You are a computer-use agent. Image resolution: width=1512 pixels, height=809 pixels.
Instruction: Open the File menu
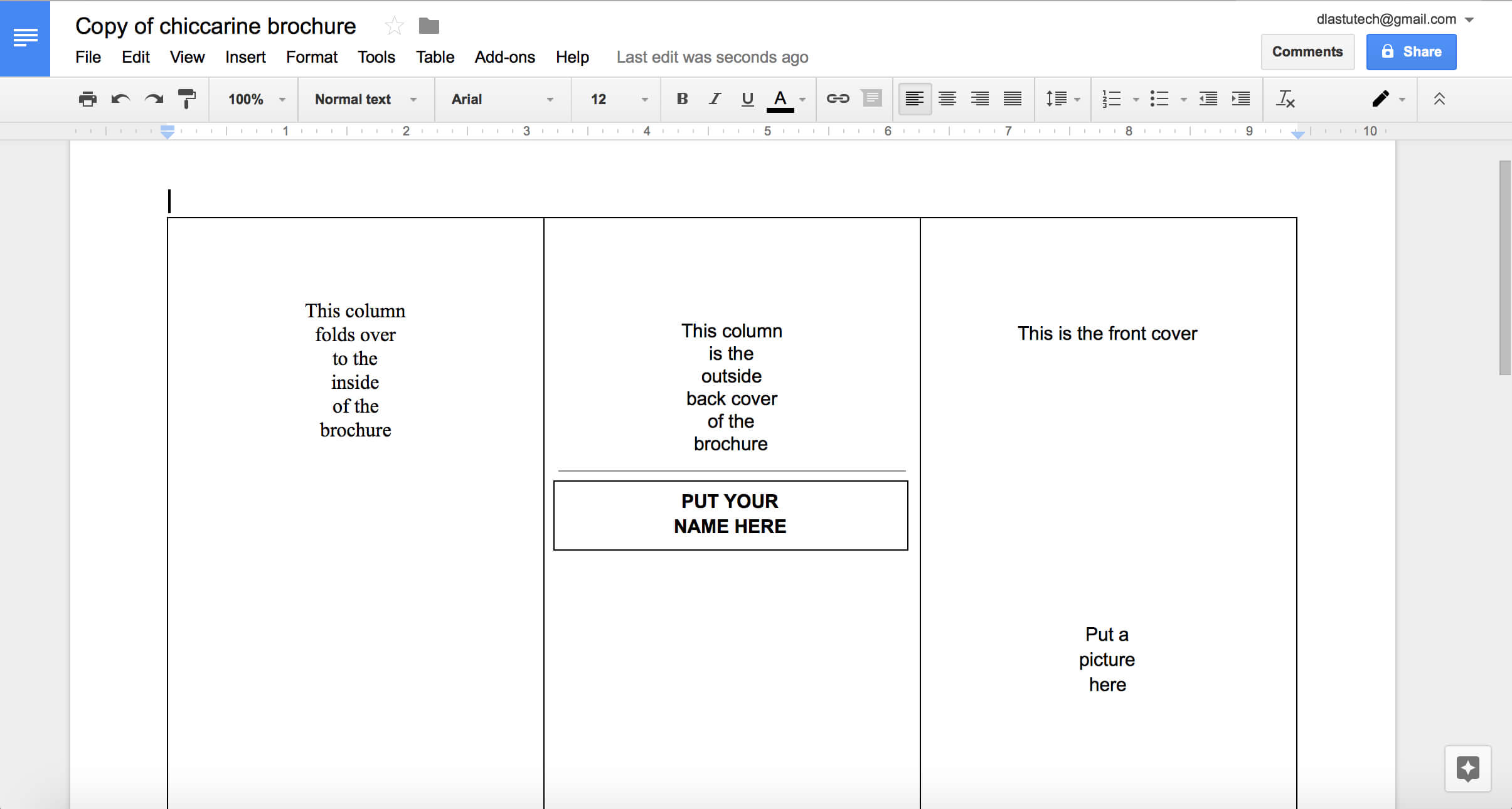[88, 56]
